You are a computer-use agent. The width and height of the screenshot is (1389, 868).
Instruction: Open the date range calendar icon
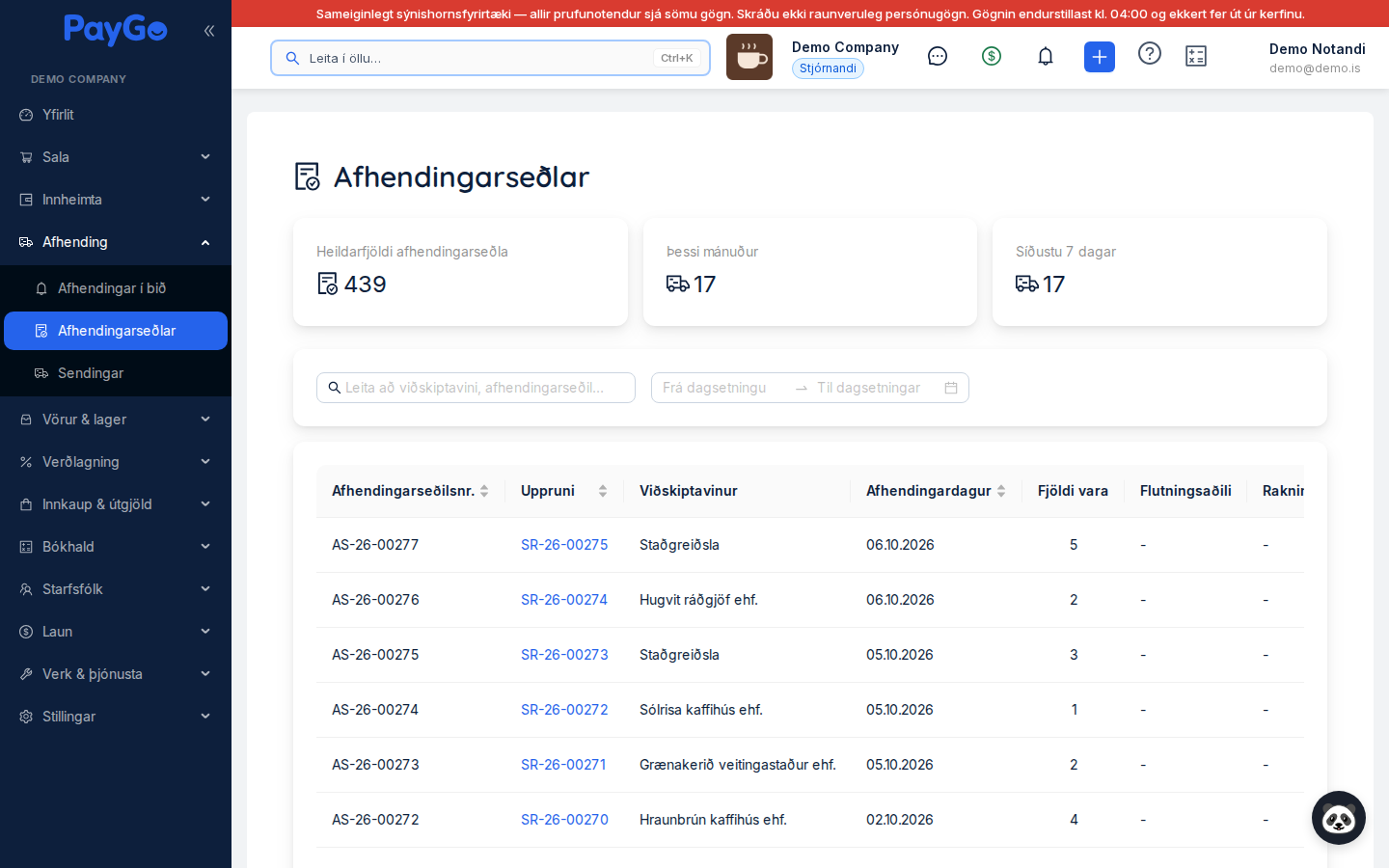point(951,388)
